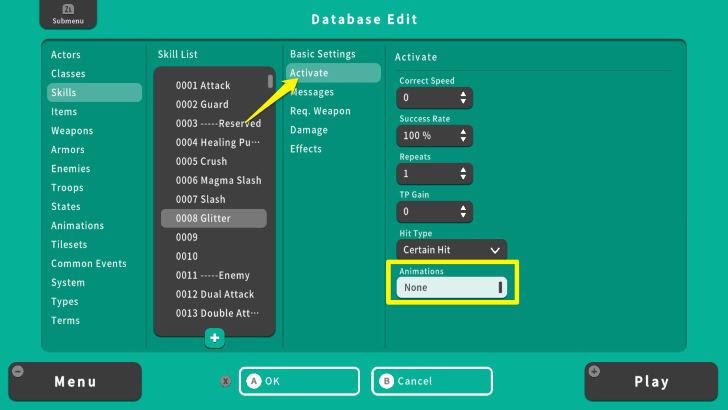This screenshot has width=728, height=410.
Task: Select skill 0008 Glitter
Action: click(214, 218)
